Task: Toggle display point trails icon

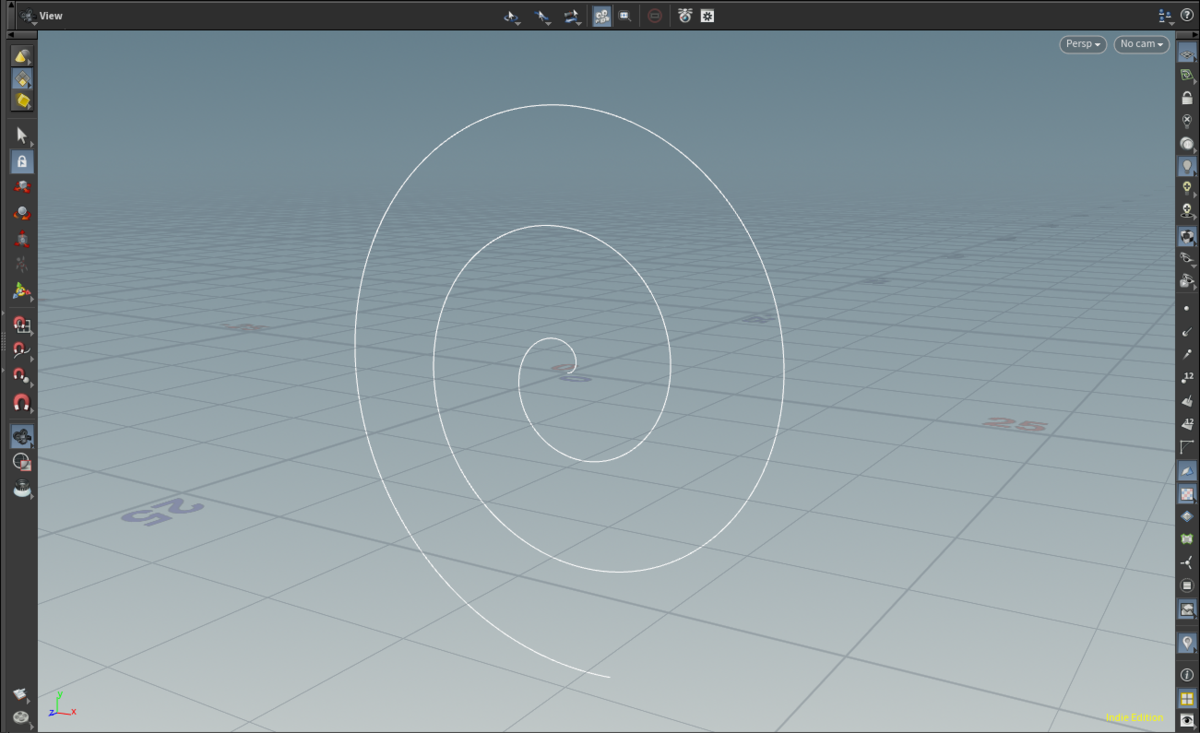Action: click(1187, 354)
